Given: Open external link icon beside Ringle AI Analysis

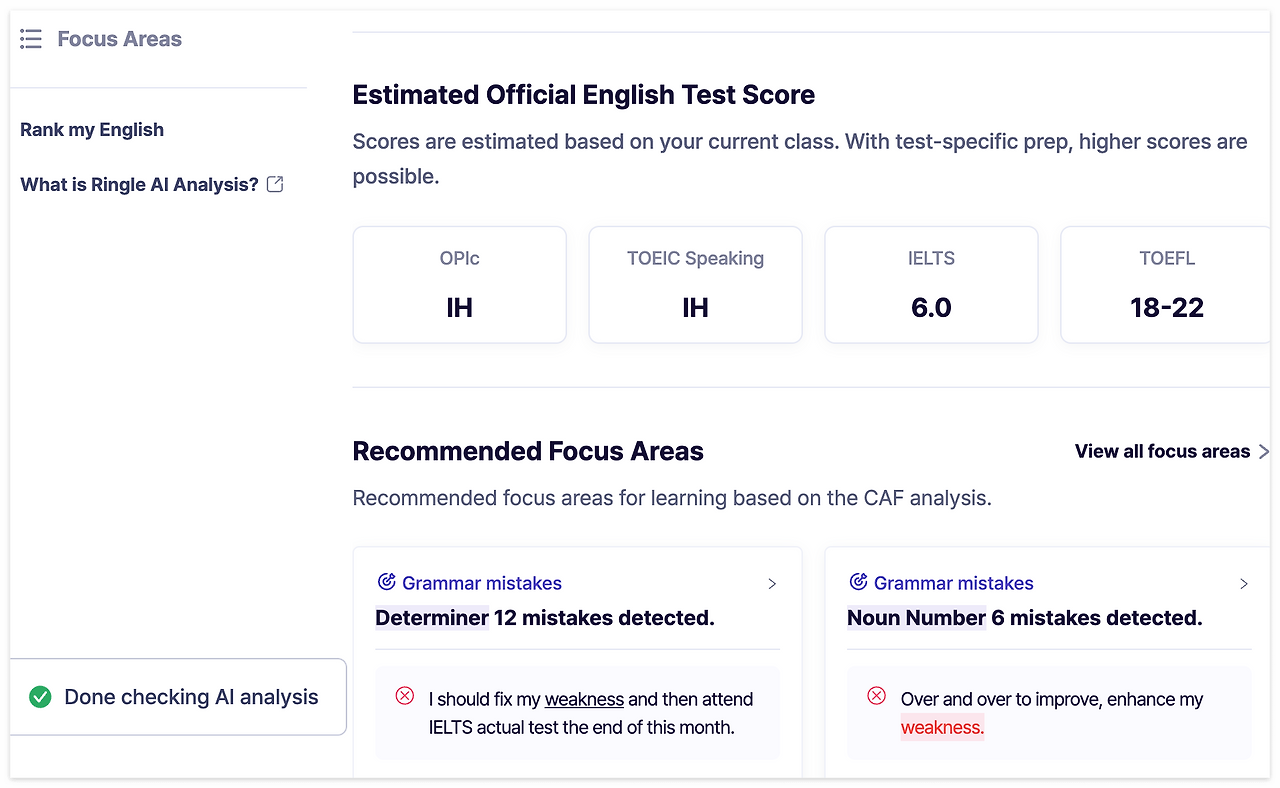Looking at the screenshot, I should pyautogui.click(x=275, y=184).
